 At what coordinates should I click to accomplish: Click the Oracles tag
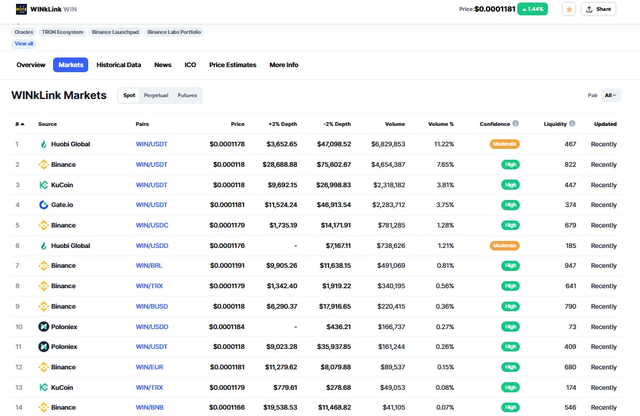click(x=24, y=32)
